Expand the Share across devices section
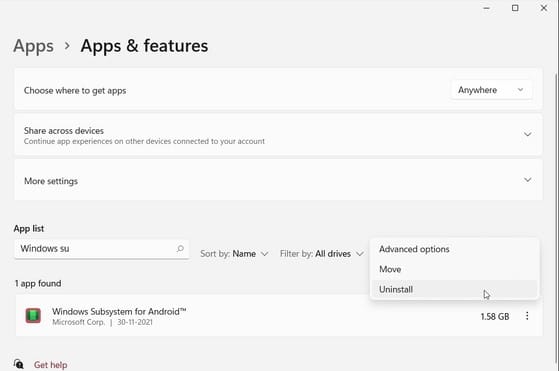 [x=527, y=134]
